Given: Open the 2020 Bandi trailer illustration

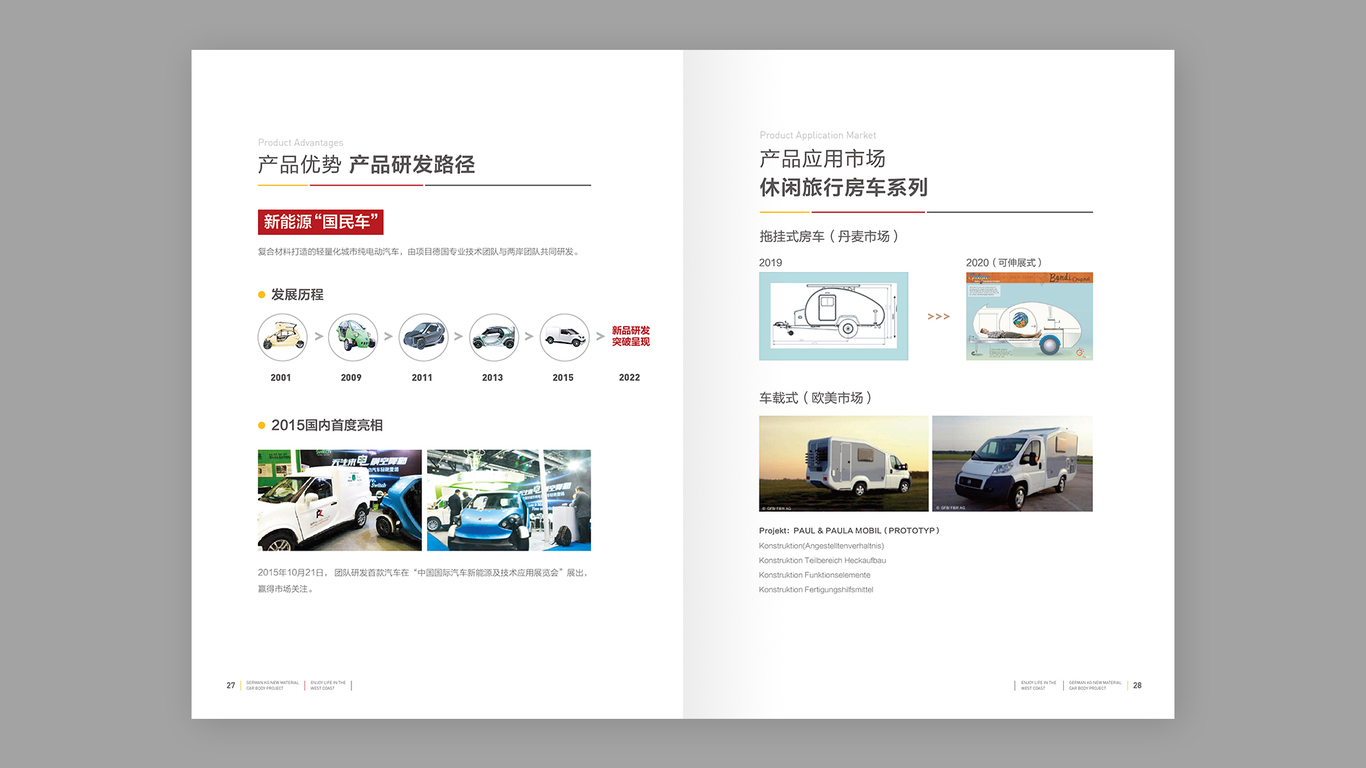Looking at the screenshot, I should click(x=1029, y=316).
